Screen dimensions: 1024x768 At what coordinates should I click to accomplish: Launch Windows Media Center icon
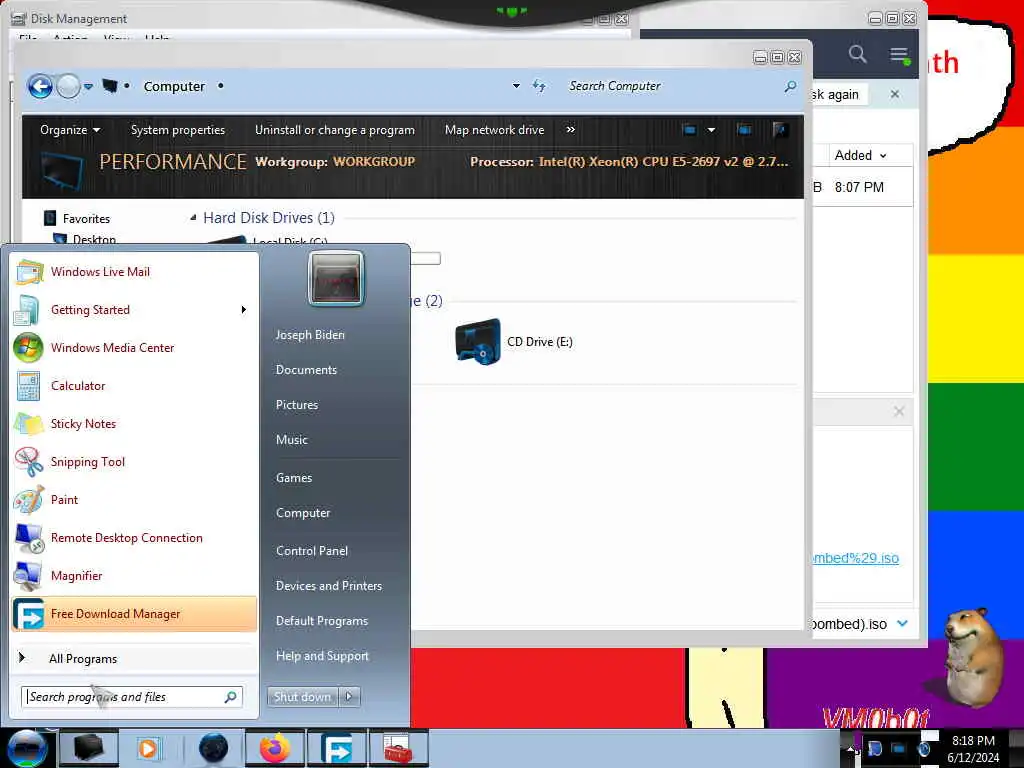[x=28, y=347]
